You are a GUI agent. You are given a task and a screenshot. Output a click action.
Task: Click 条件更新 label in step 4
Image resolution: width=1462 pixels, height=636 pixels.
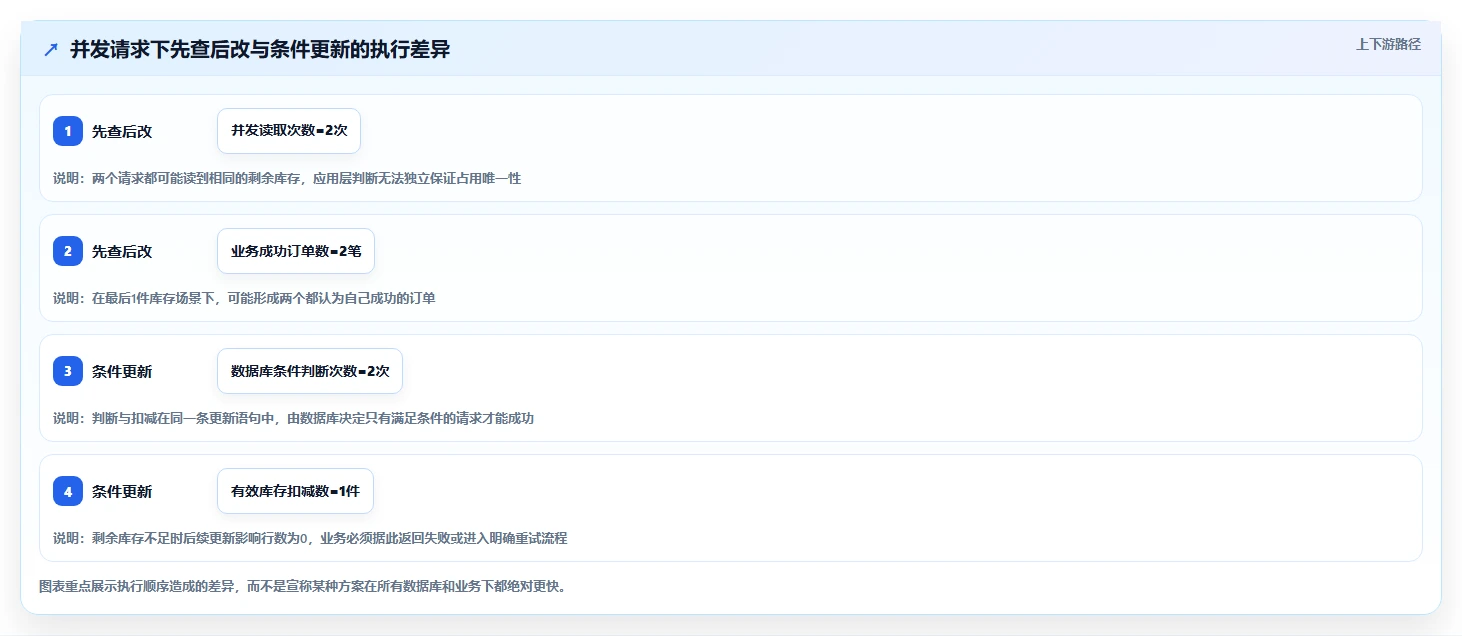[122, 491]
